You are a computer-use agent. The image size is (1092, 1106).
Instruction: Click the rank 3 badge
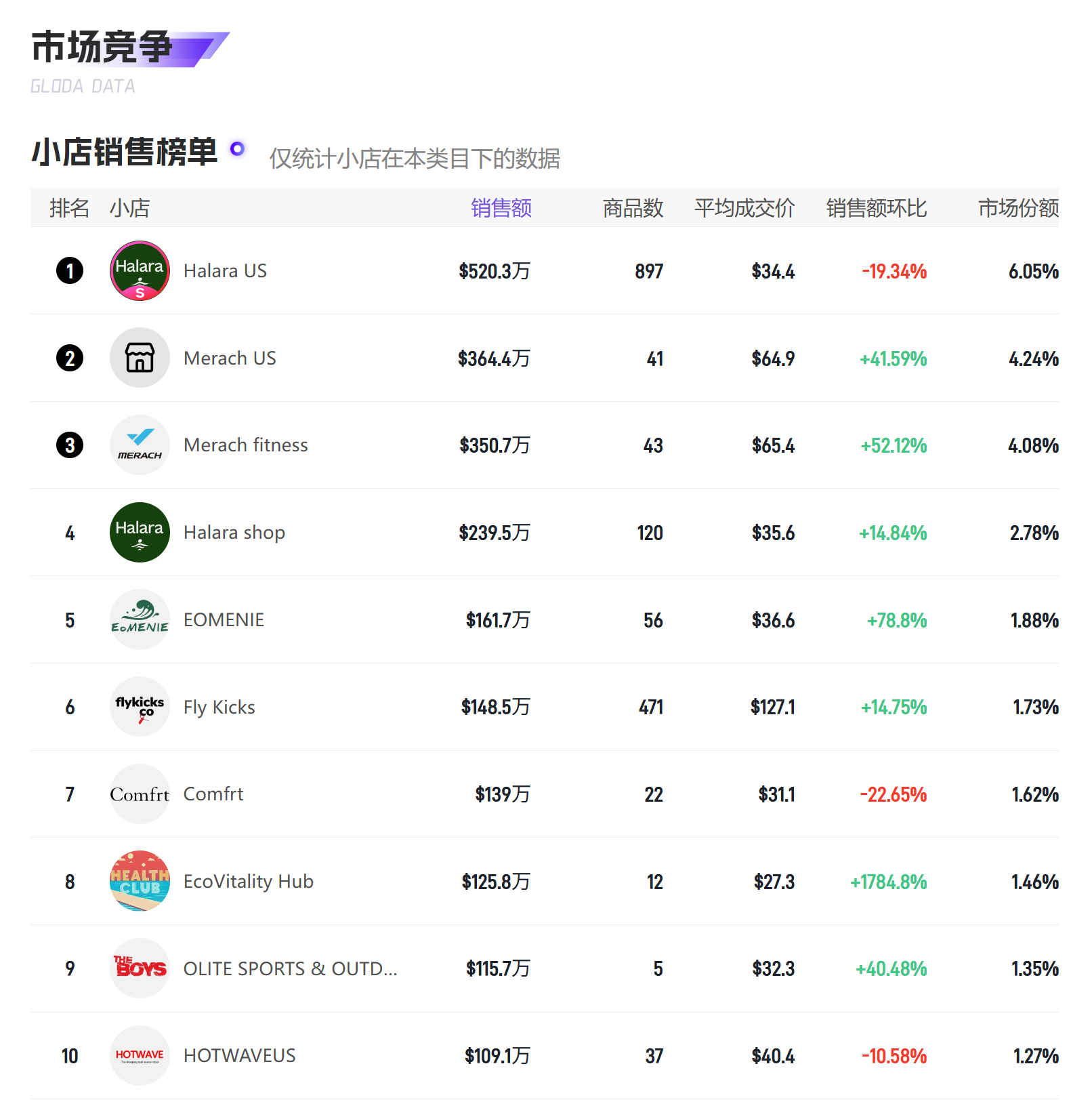70,445
